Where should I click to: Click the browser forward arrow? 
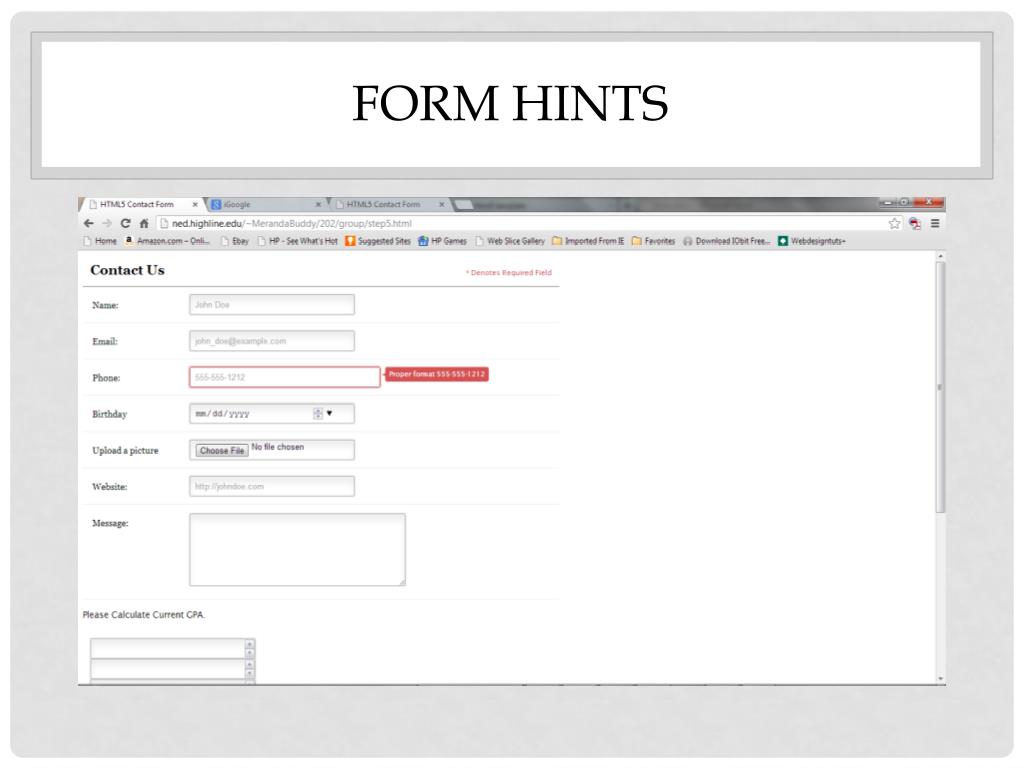pyautogui.click(x=107, y=223)
